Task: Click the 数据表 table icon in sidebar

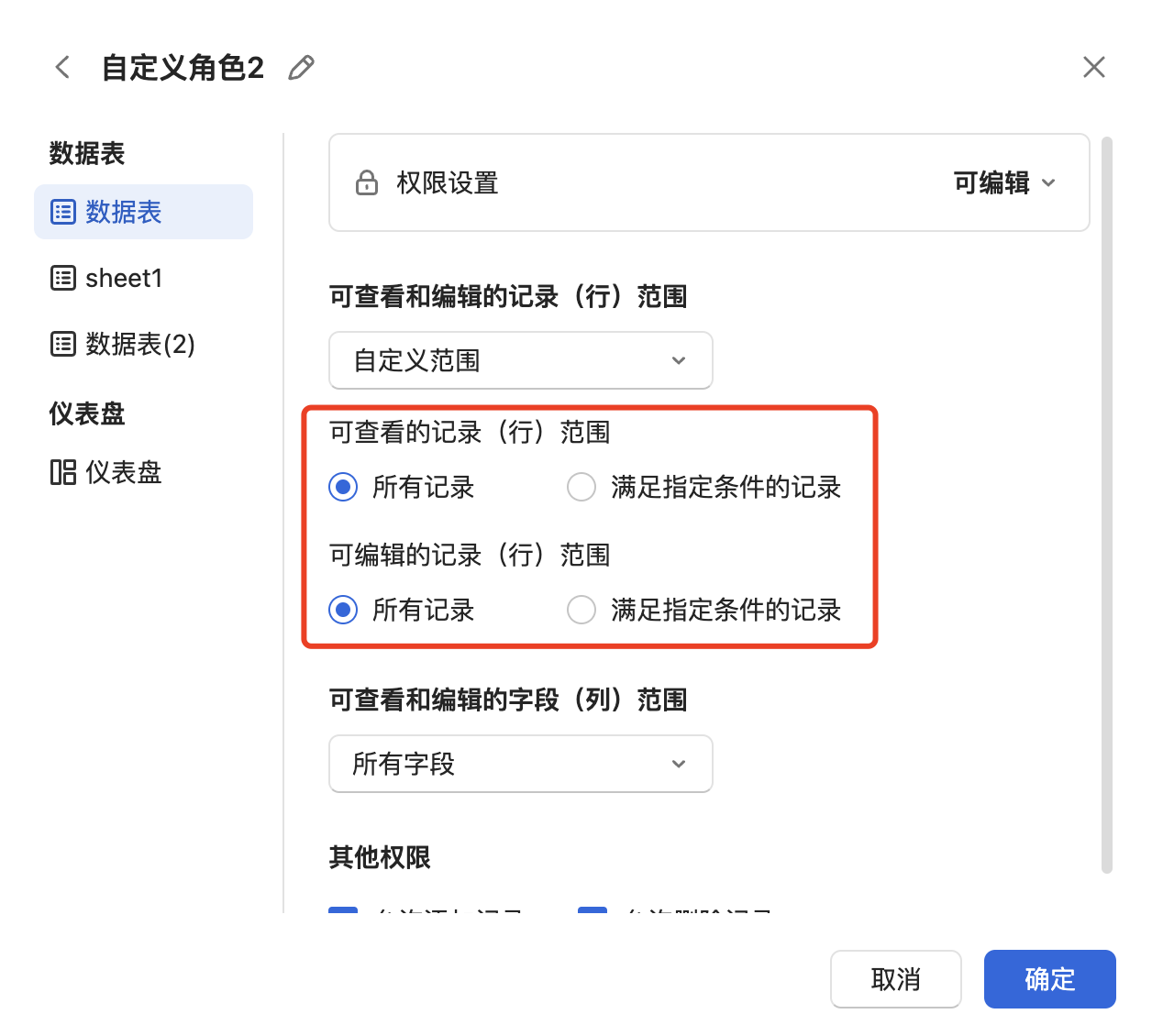Action: click(63, 212)
